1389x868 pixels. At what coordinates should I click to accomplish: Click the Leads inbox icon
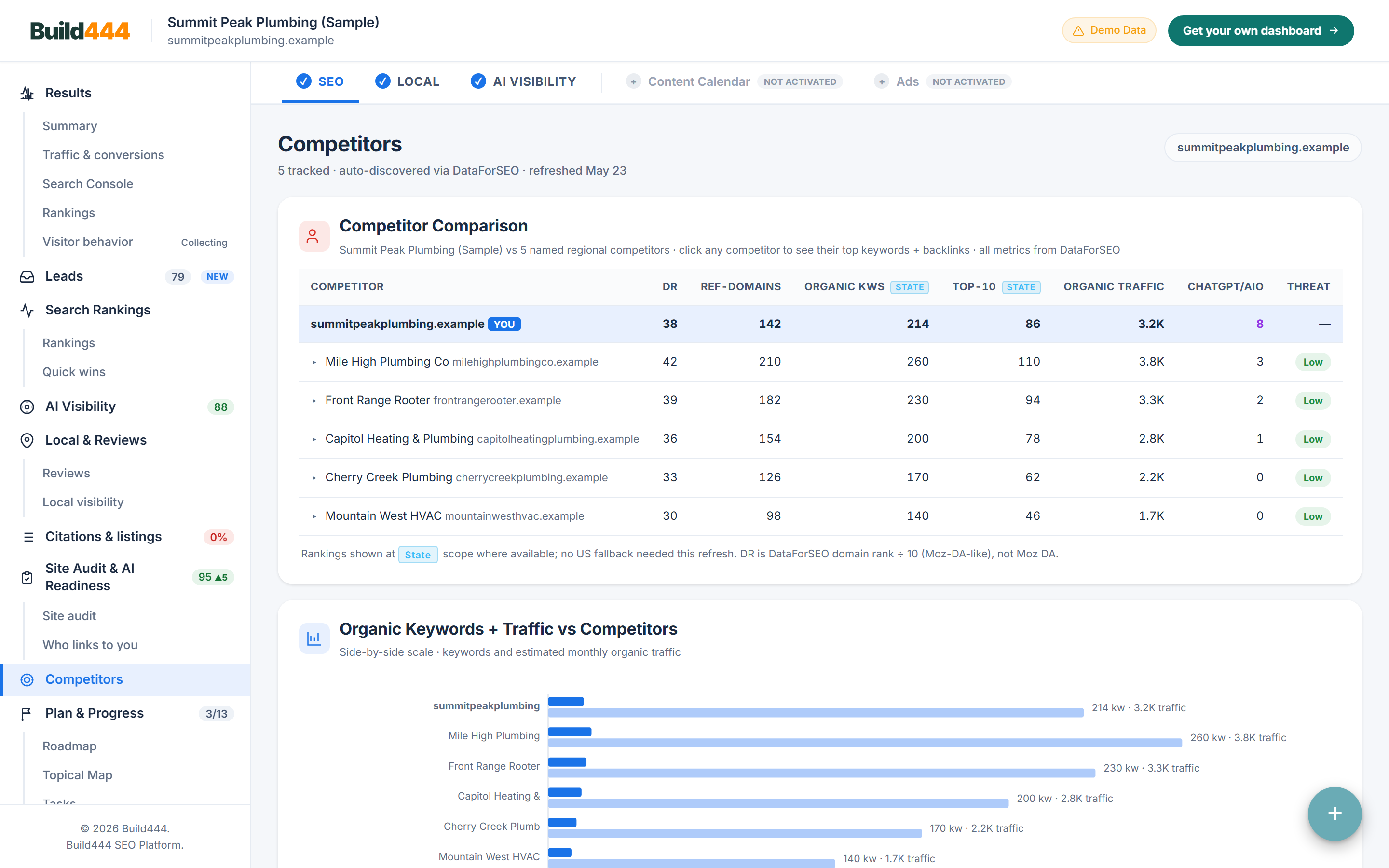tap(27, 277)
